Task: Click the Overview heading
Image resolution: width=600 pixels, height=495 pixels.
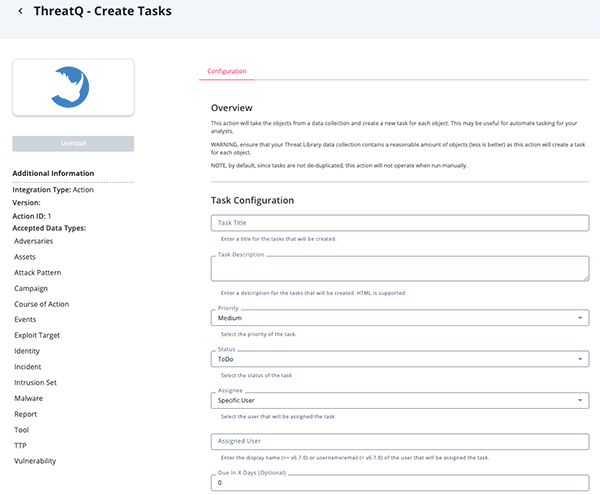Action: click(232, 108)
